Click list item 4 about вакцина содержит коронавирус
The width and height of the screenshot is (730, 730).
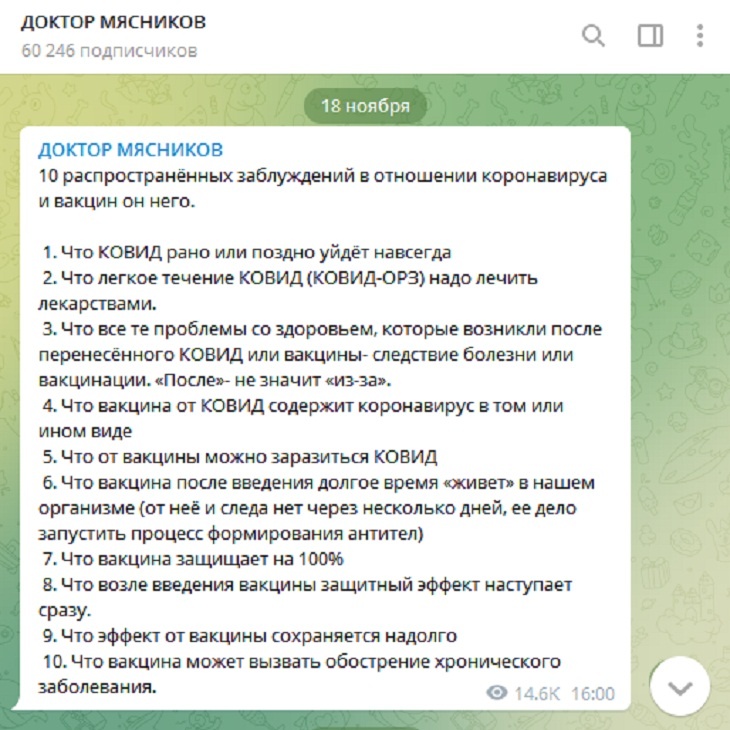click(302, 406)
